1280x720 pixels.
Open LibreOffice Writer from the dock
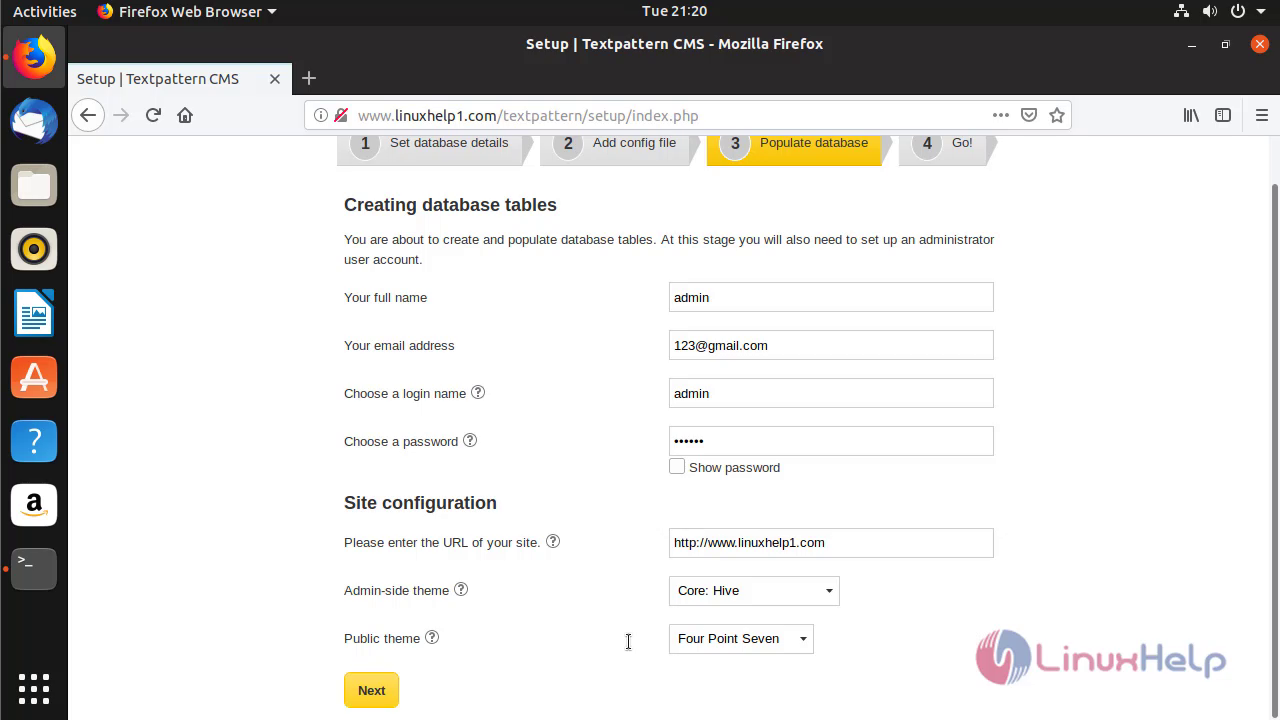(x=34, y=313)
